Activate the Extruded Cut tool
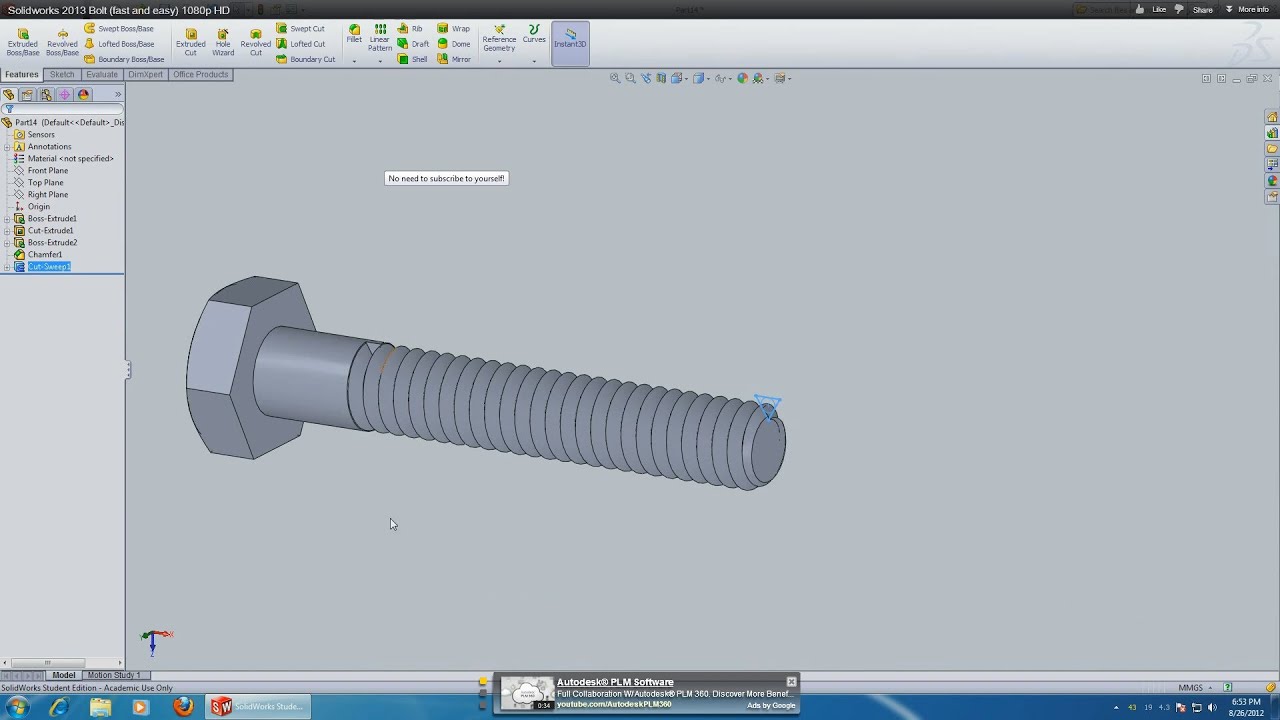 191,42
